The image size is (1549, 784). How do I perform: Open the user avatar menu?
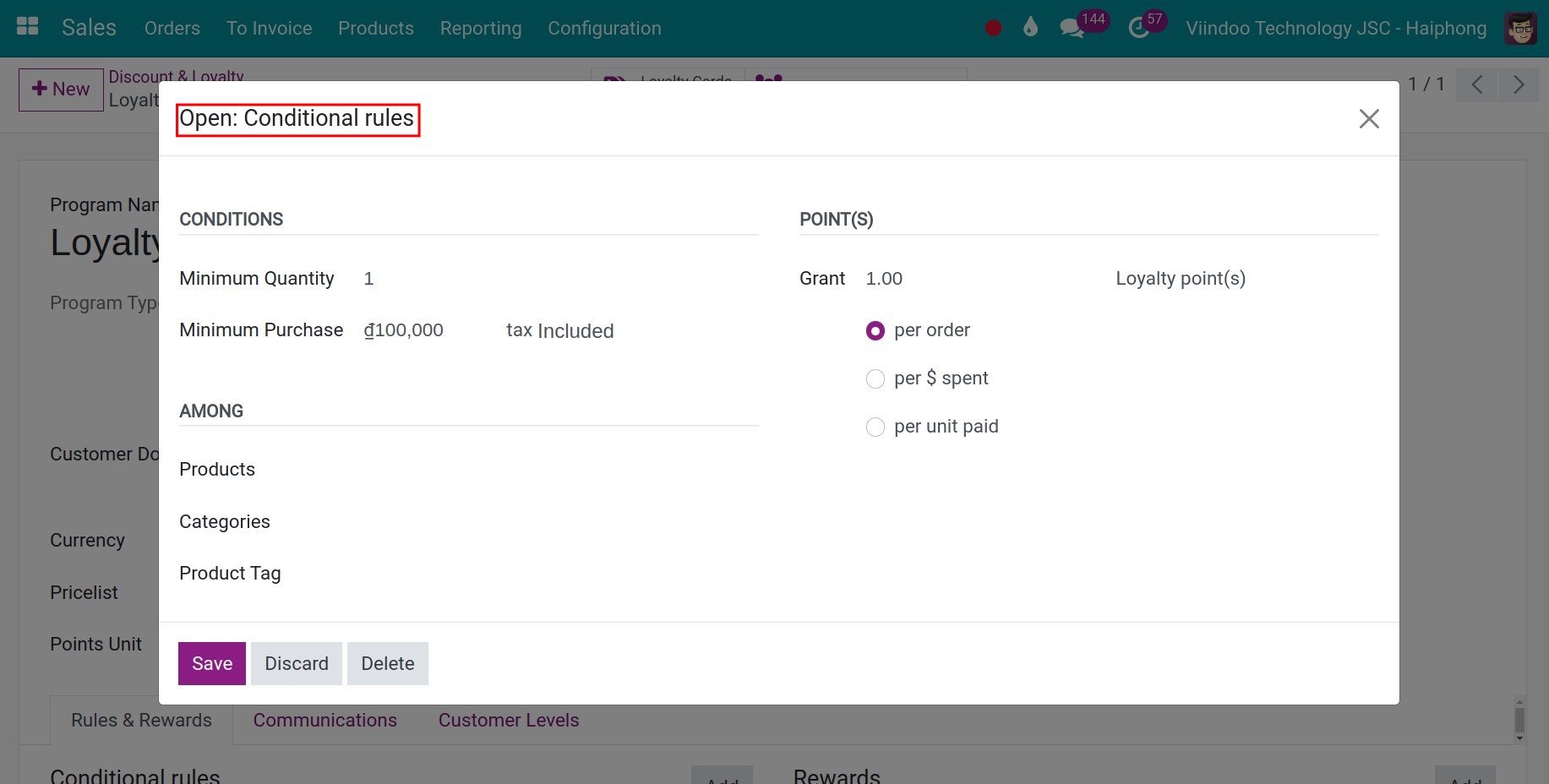tap(1520, 28)
